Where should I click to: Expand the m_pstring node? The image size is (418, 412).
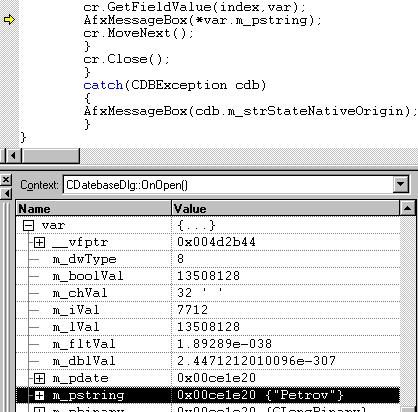click(x=39, y=395)
